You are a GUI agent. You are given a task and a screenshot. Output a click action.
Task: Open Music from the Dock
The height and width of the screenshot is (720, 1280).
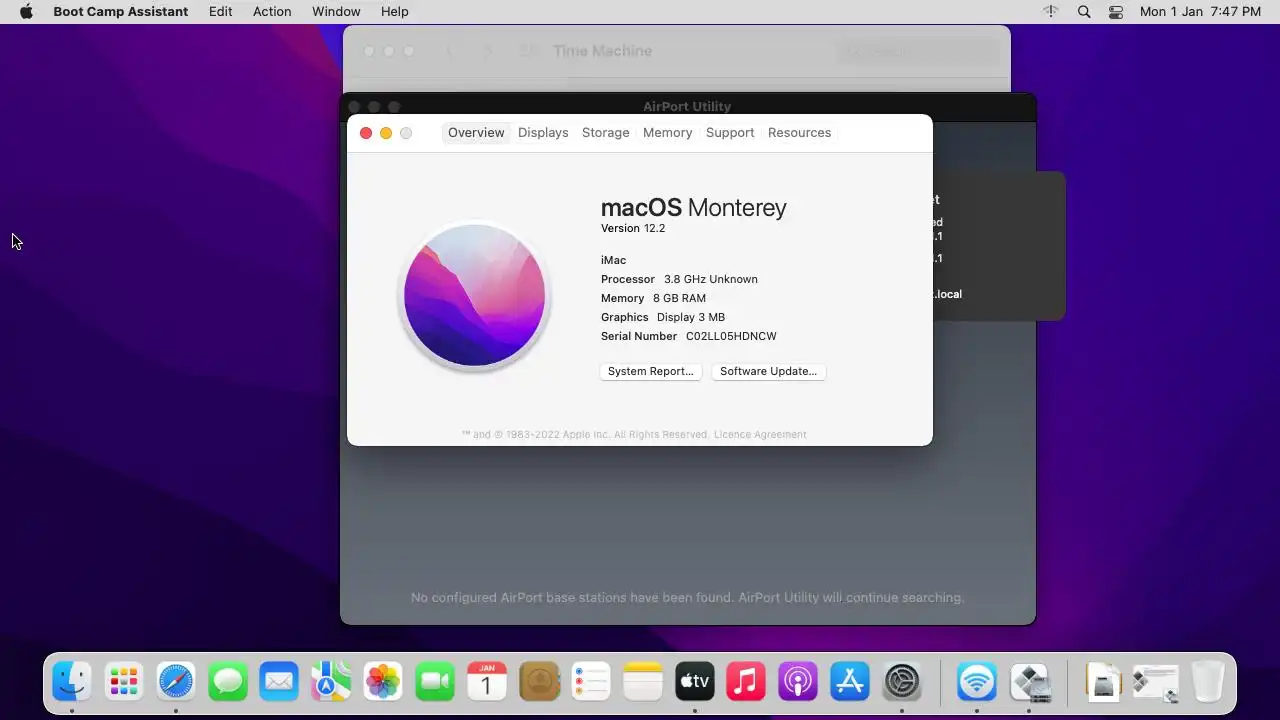(746, 682)
